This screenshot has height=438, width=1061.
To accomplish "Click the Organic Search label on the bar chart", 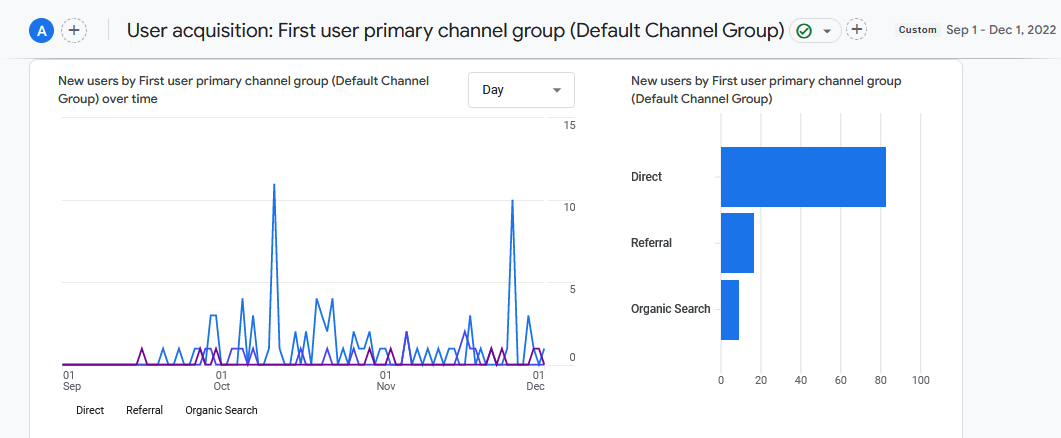I will pos(671,309).
